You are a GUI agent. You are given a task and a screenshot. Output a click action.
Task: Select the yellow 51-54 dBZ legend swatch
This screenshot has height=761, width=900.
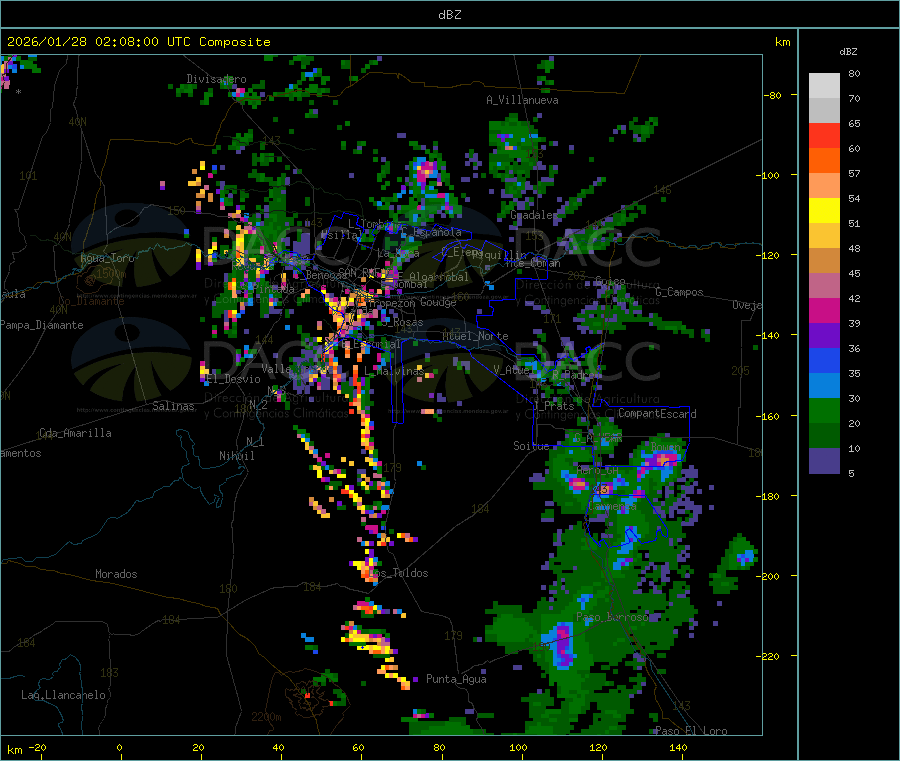point(824,211)
